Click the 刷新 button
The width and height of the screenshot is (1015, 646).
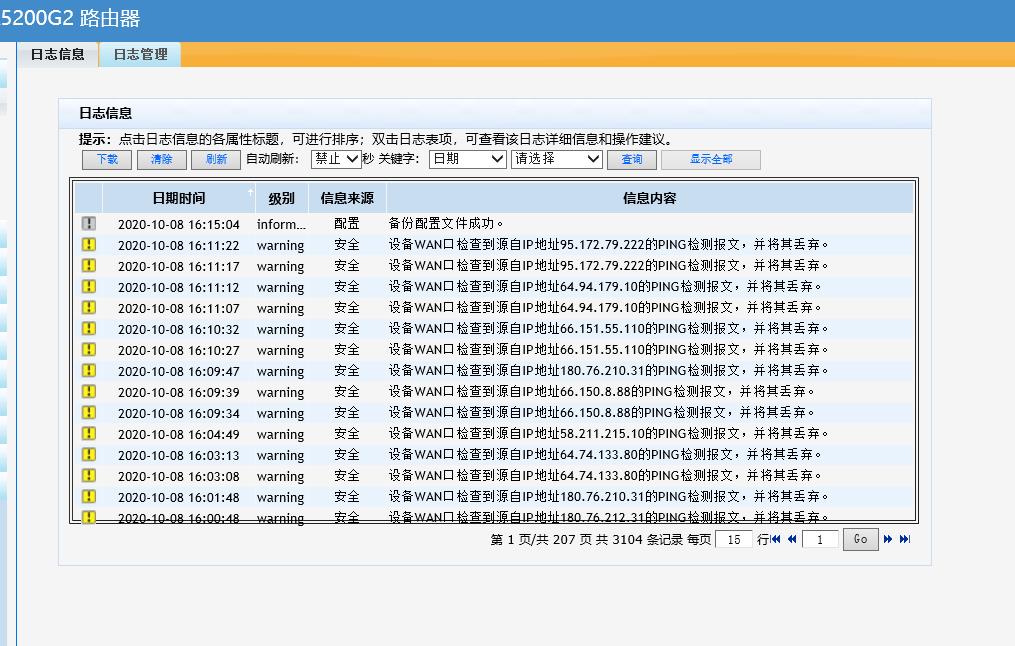coord(216,159)
